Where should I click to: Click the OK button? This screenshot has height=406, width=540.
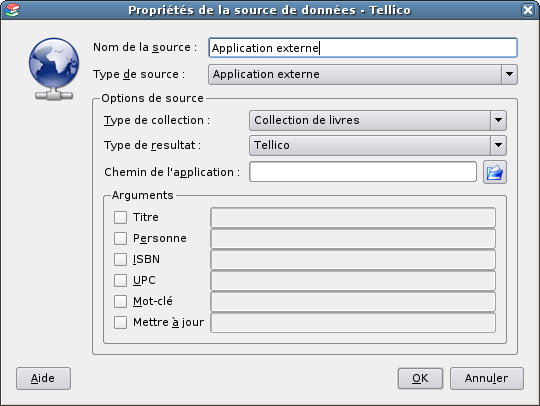tap(420, 378)
